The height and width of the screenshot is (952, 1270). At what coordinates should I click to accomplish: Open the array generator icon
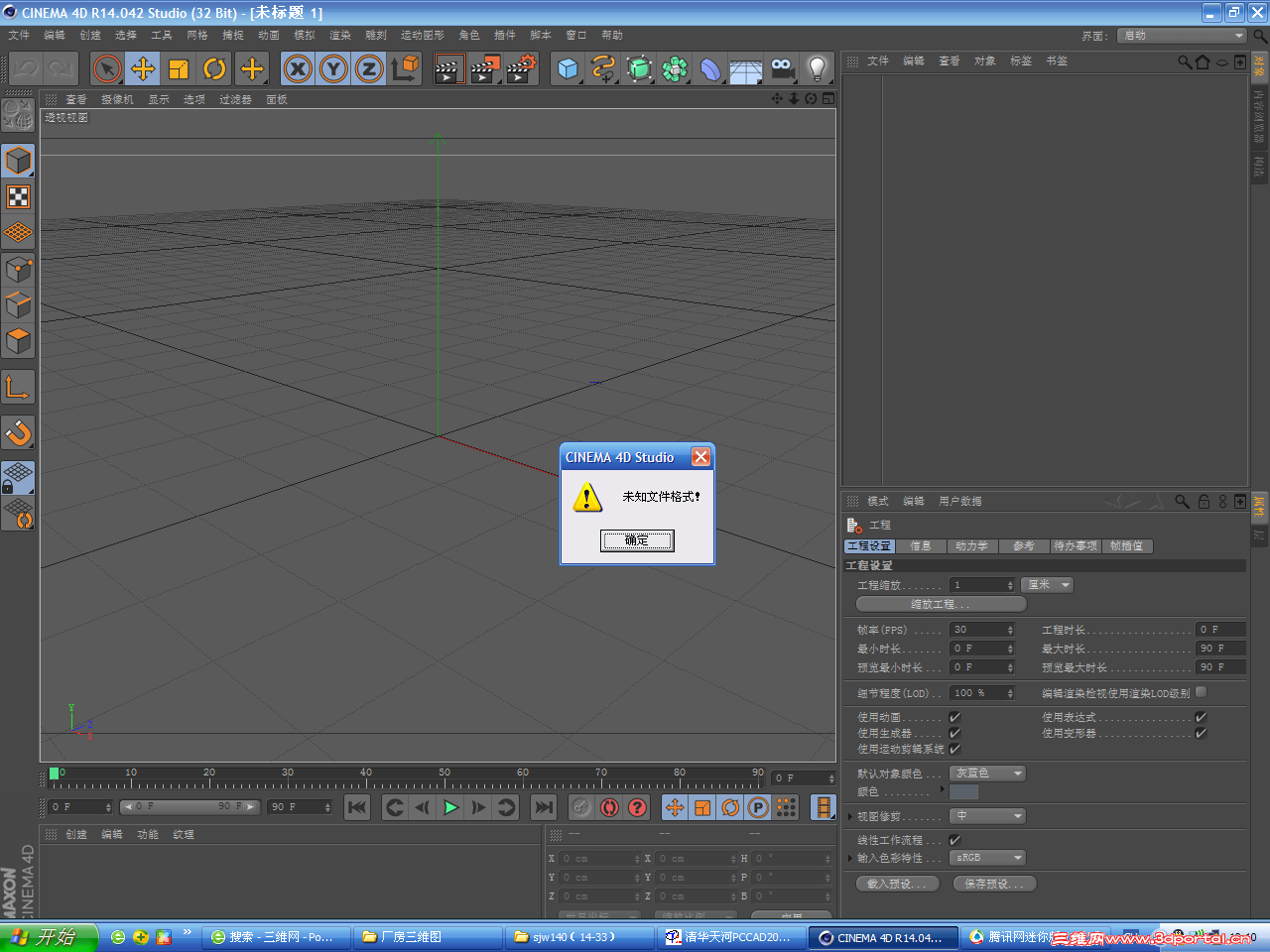675,68
